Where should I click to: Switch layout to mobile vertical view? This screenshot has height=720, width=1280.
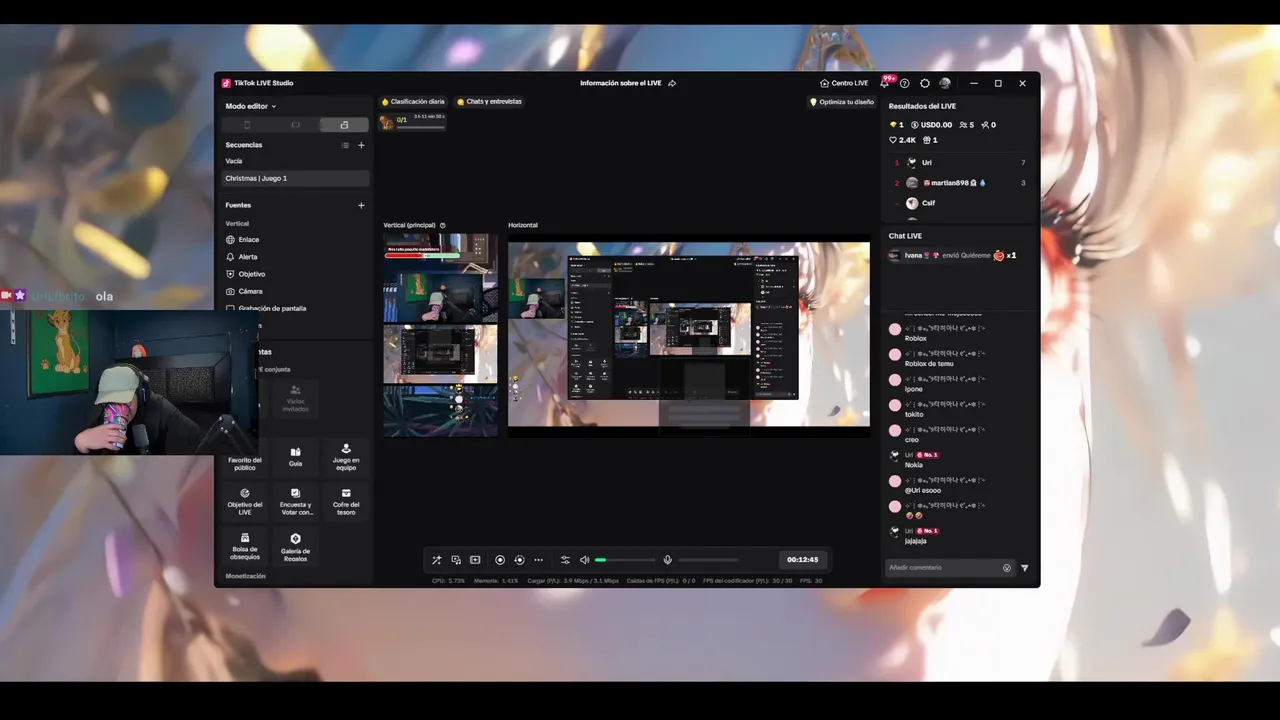247,125
